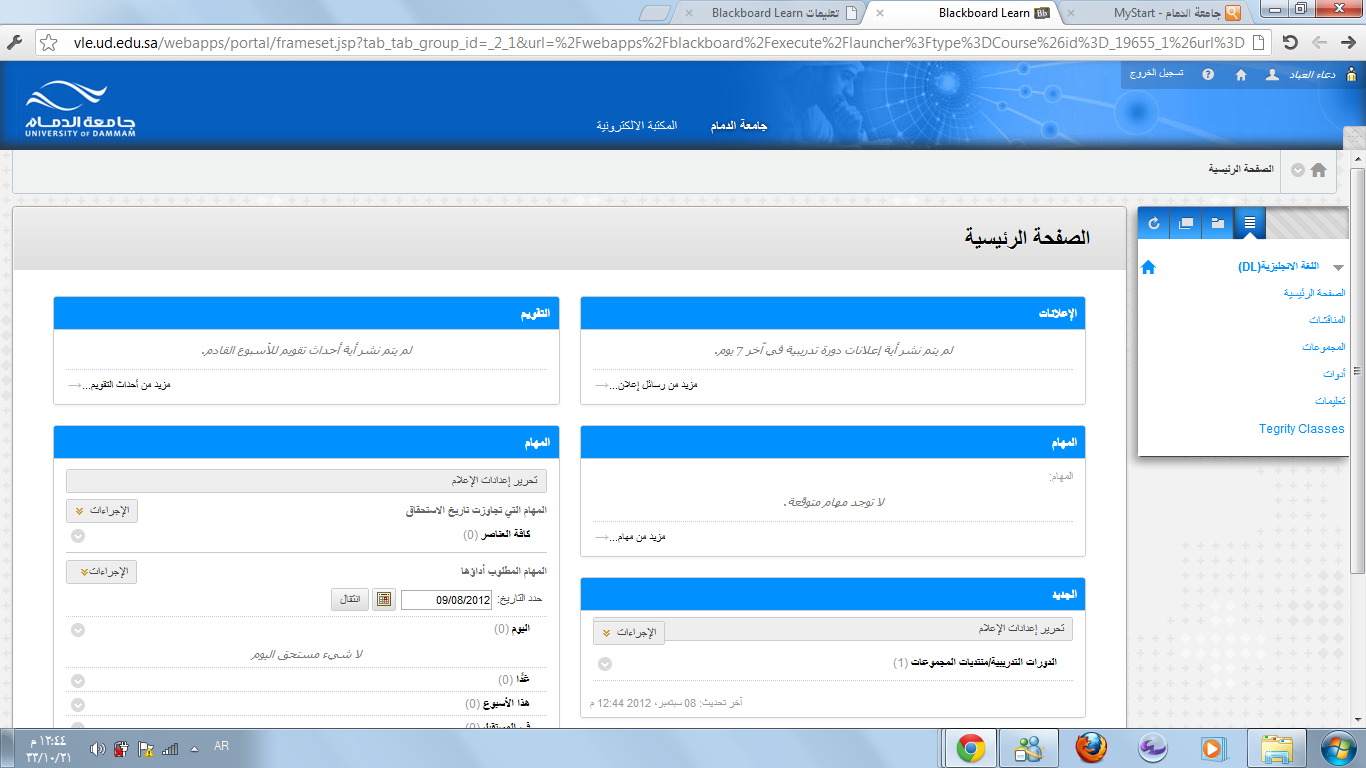This screenshot has width=1366, height=768.
Task: Expand the اليوم (0) tasks section
Action: [x=78, y=630]
